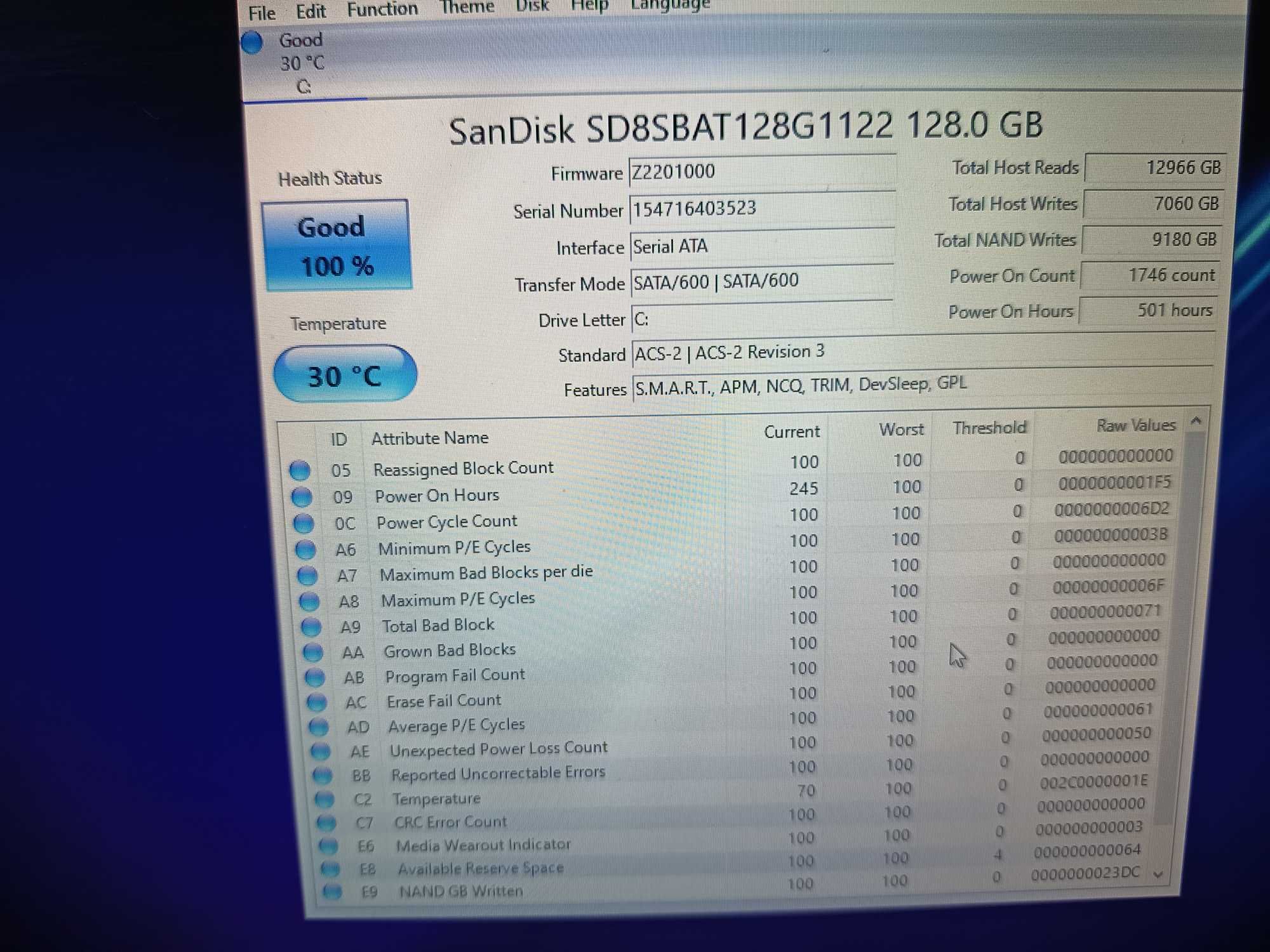Click the ID column header

click(x=338, y=439)
